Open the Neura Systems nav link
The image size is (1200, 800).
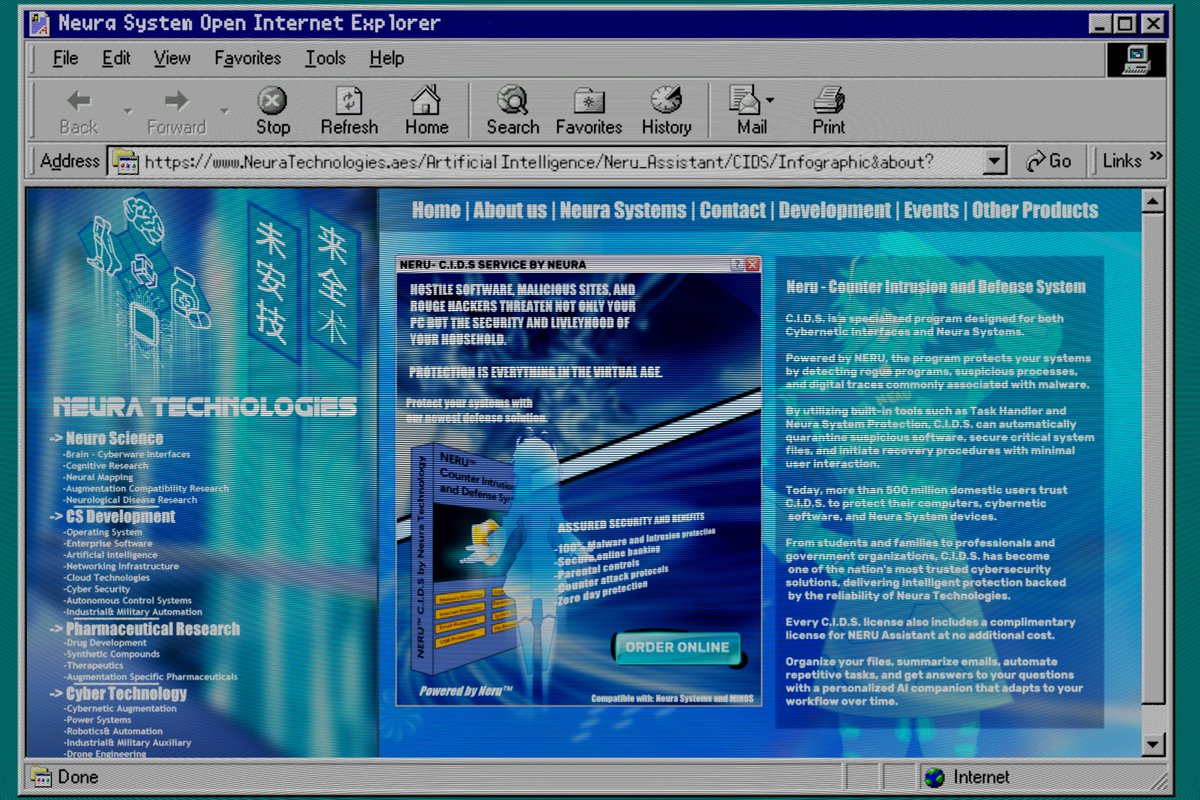pyautogui.click(x=623, y=210)
